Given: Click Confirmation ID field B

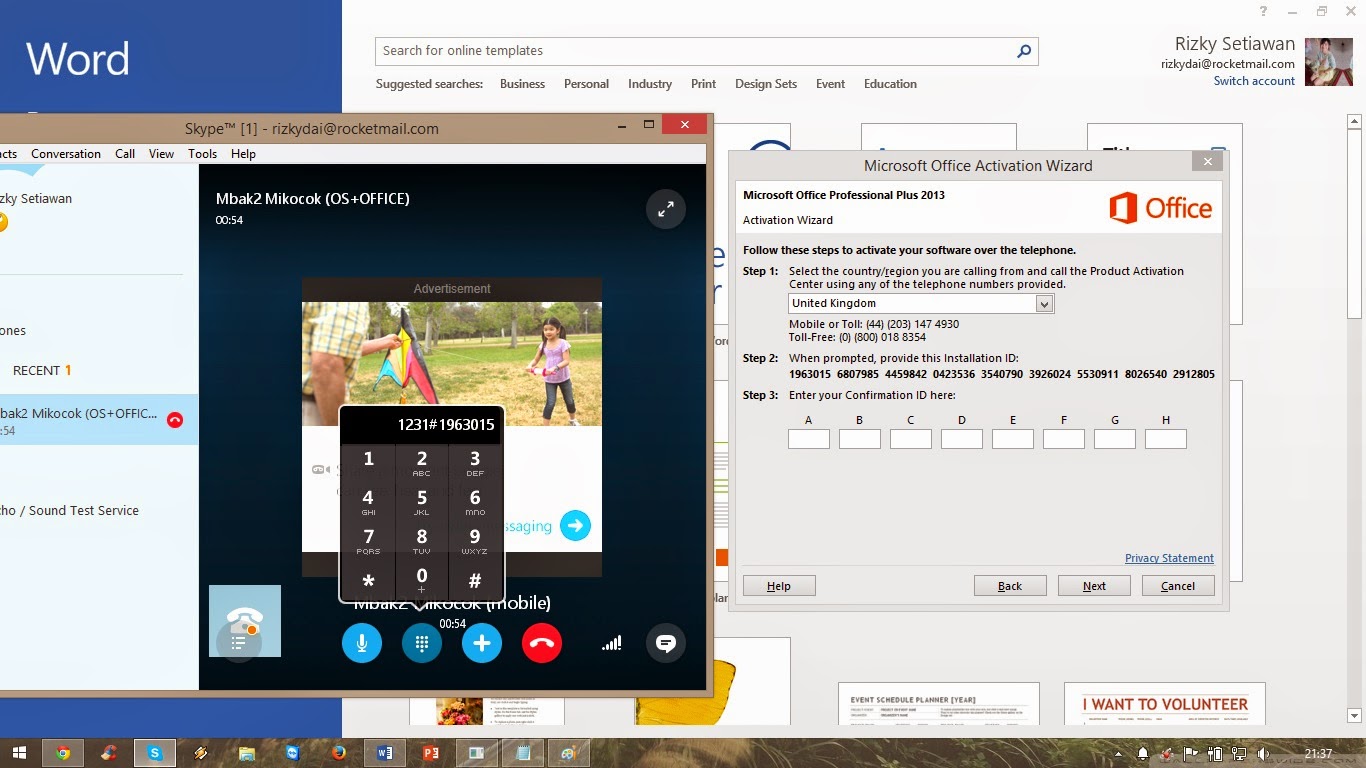Looking at the screenshot, I should click(860, 439).
